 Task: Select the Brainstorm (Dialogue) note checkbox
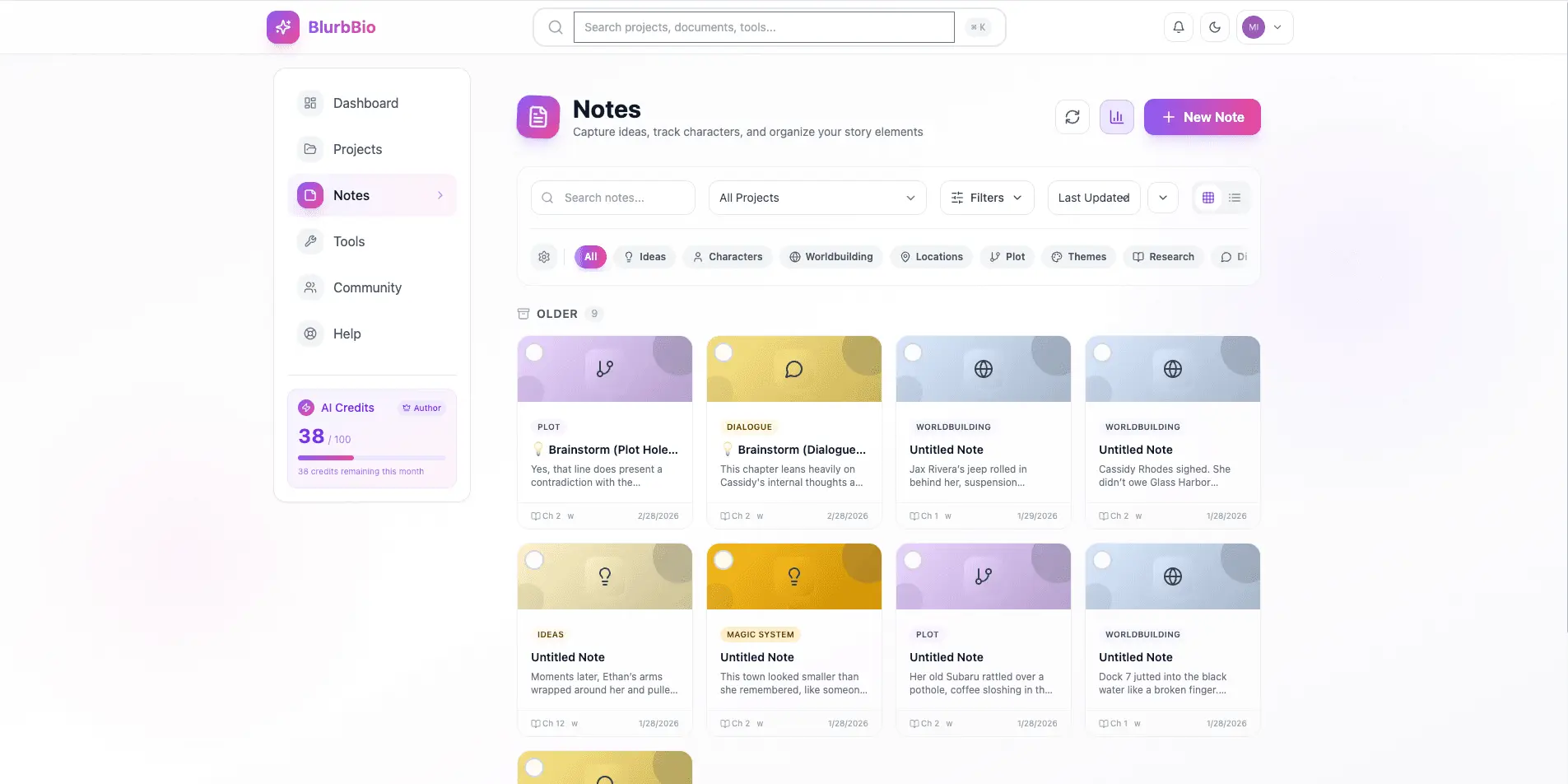724,352
